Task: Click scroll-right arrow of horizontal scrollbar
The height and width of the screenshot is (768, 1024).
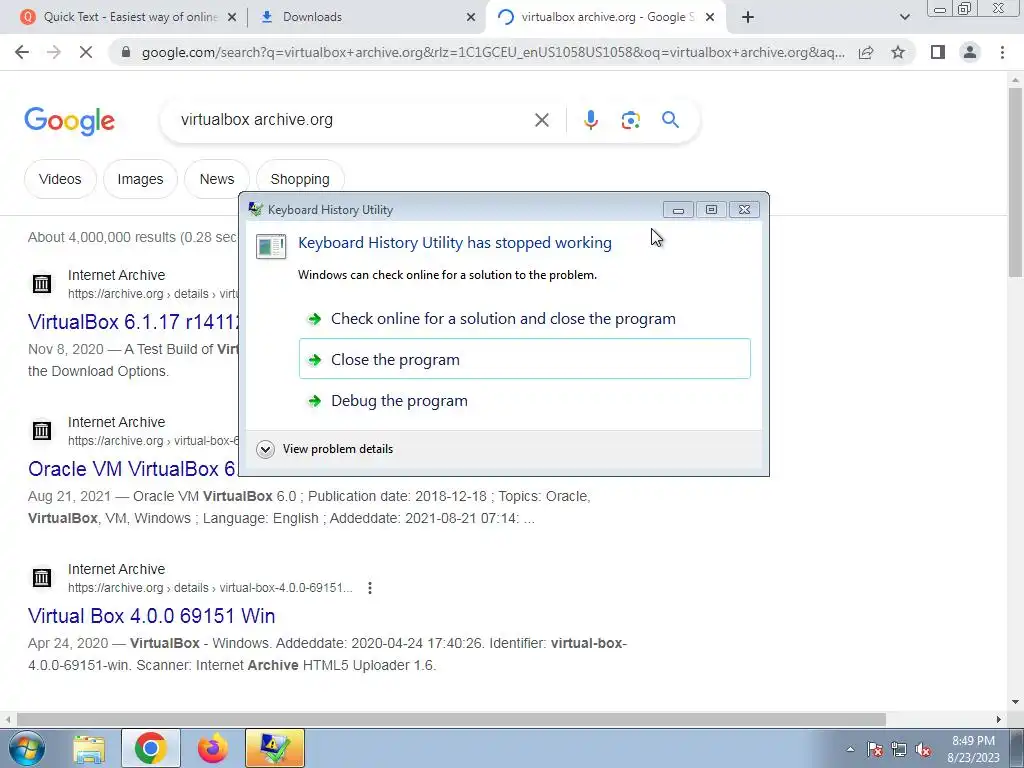Action: (x=998, y=719)
